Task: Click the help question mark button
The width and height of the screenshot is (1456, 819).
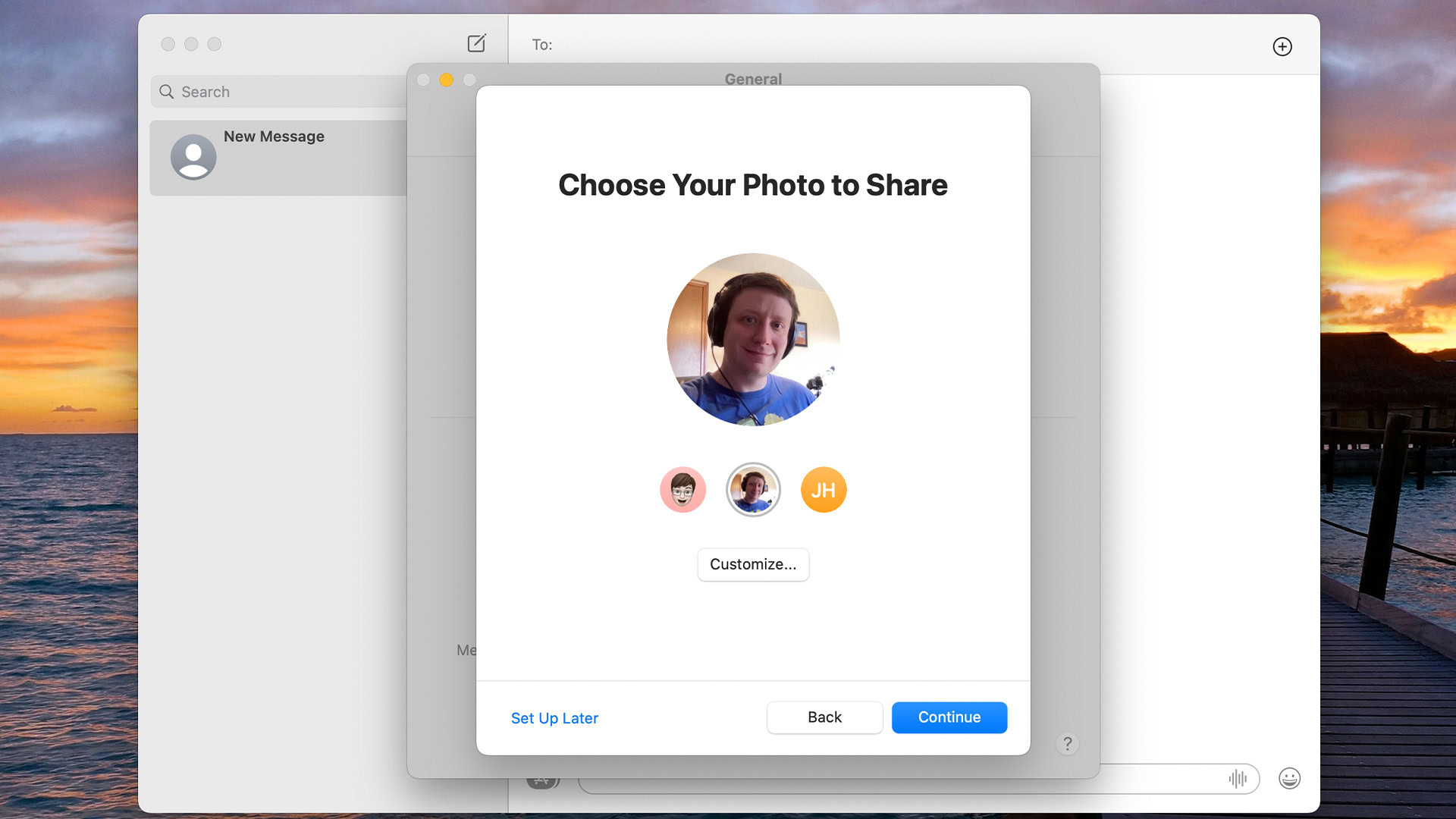Action: (x=1067, y=744)
